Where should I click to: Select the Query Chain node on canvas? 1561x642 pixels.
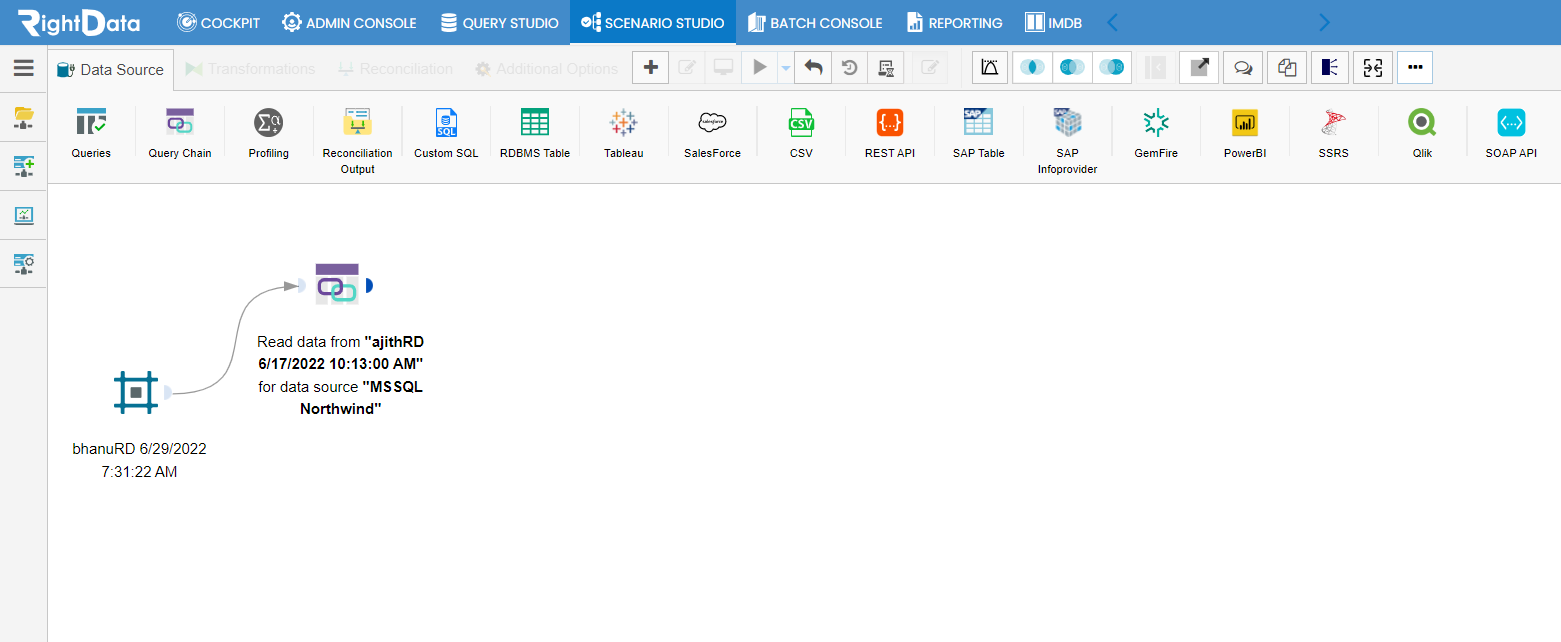(336, 284)
